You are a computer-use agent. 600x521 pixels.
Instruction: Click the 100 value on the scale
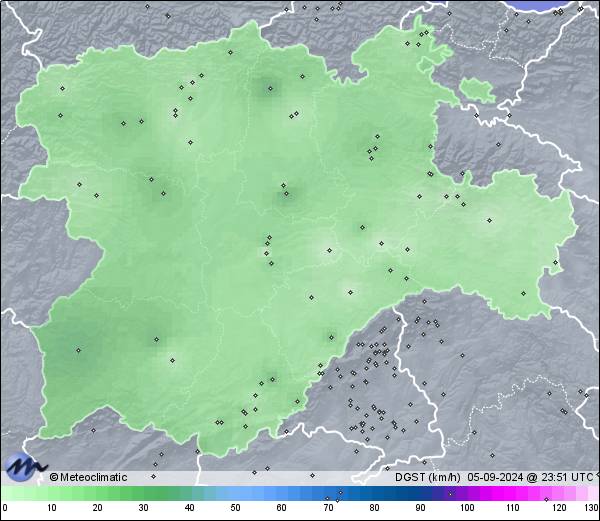[467, 508]
